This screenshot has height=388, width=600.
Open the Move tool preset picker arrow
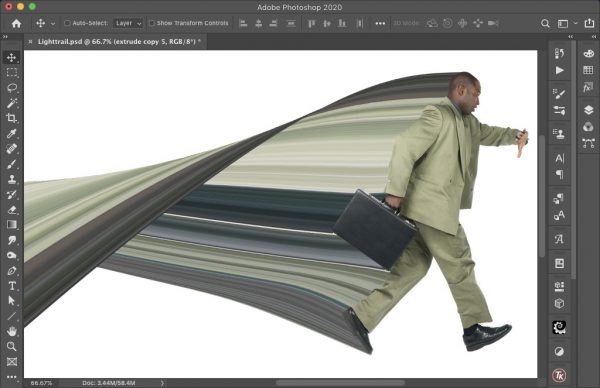(x=53, y=24)
